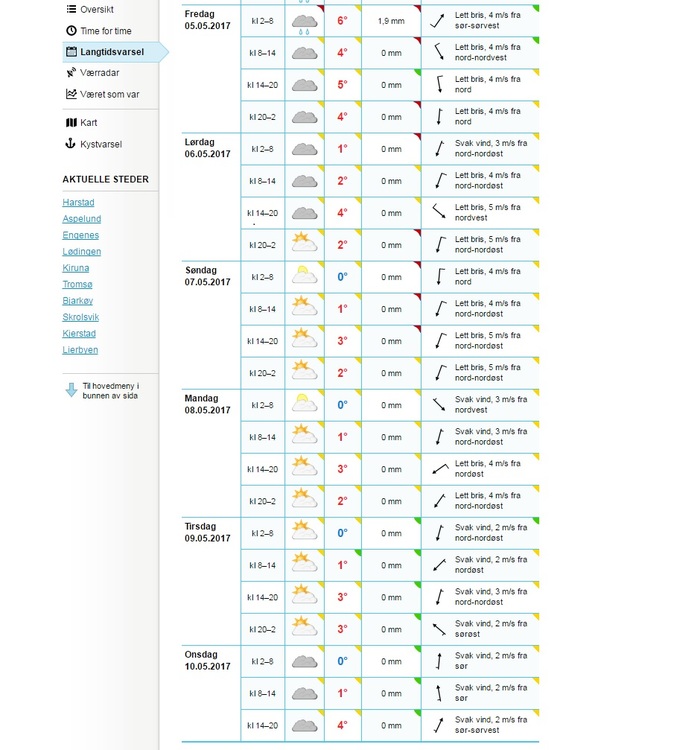Click the Mandag 08.05.2017 date heading
677x750 pixels.
(208, 404)
